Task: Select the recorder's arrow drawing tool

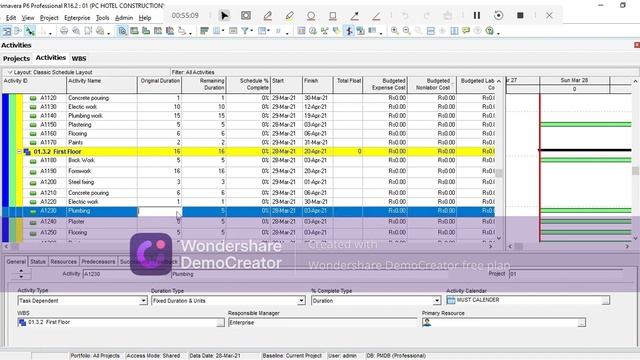Action: click(x=355, y=16)
